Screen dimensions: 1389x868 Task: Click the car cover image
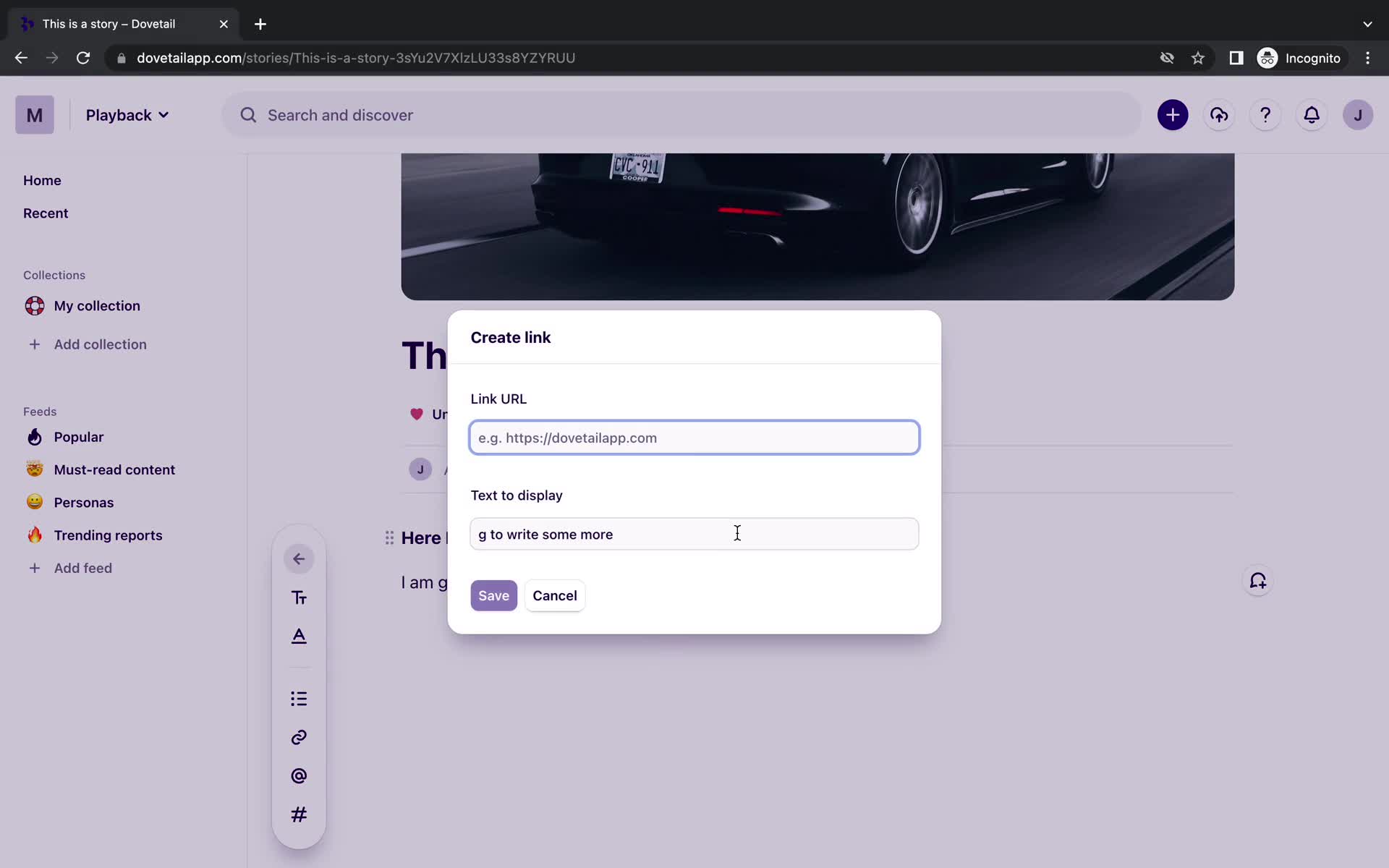(x=817, y=226)
